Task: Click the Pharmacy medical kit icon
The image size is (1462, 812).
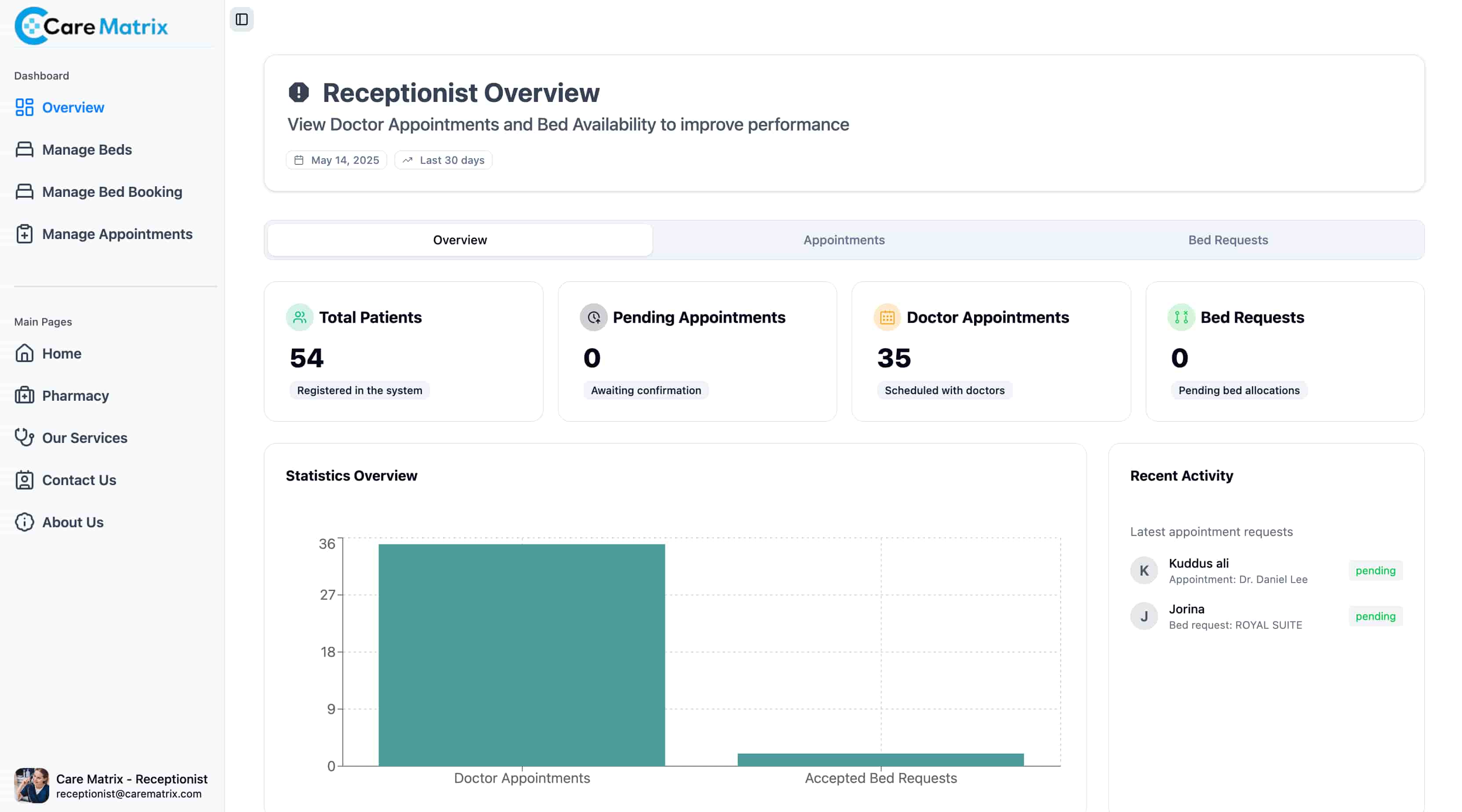Action: tap(25, 395)
